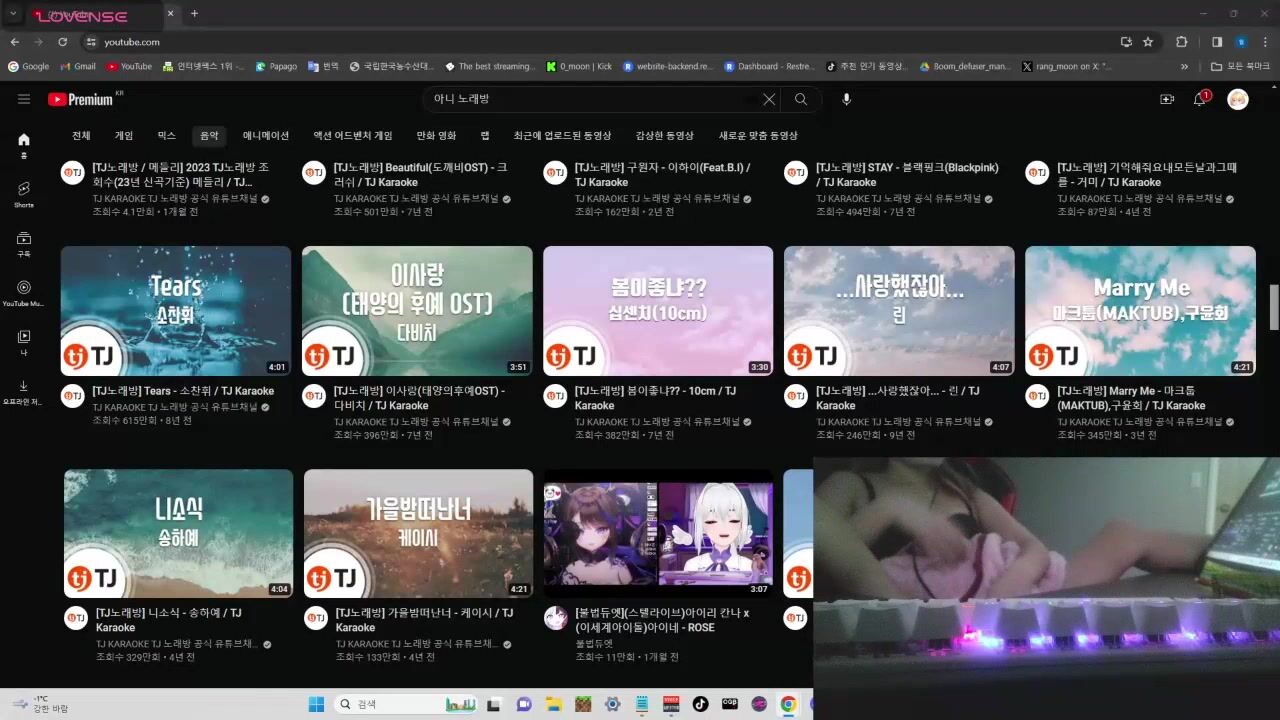Screen dimensions: 1280x720
Task: Click the 니소식 송하예 video title link
Action: coord(168,620)
